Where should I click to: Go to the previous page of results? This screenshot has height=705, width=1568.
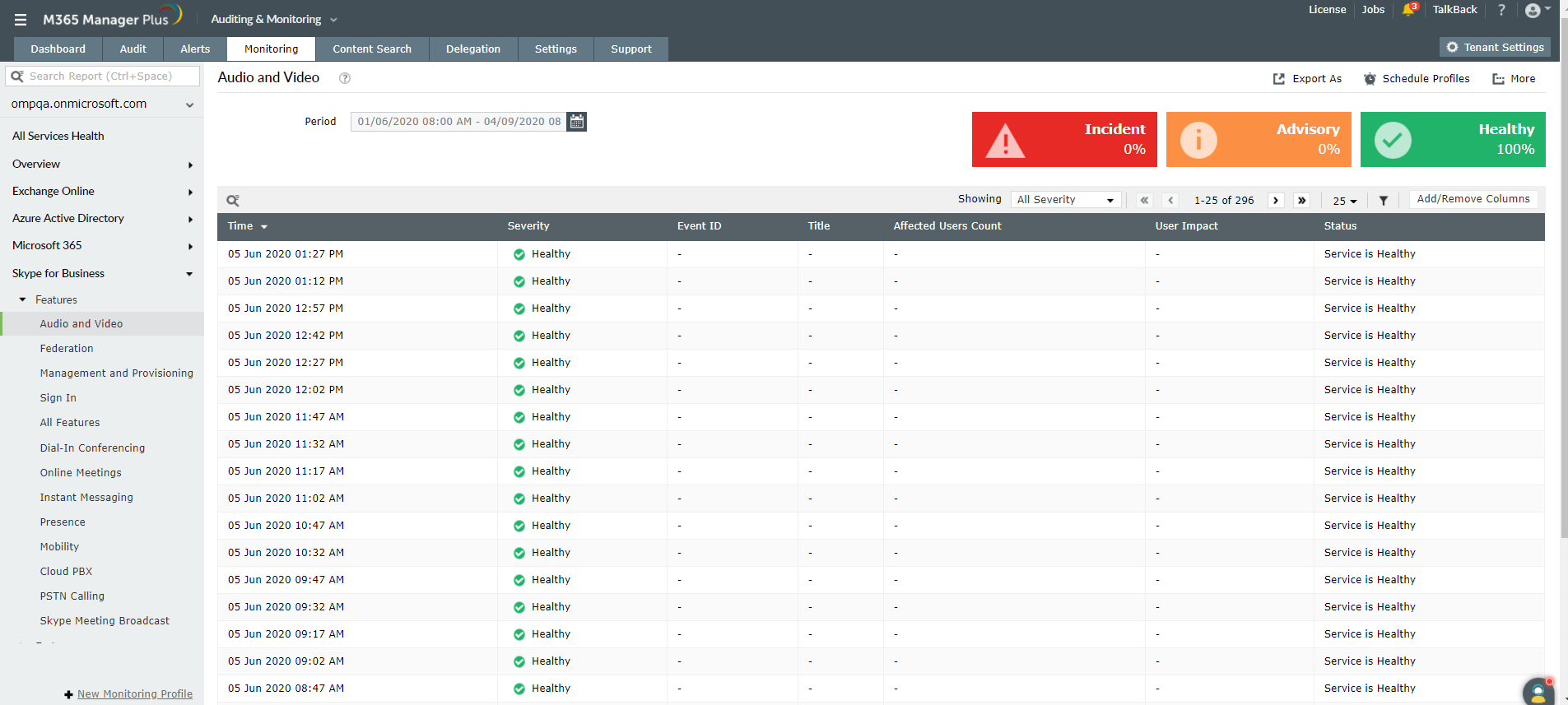tap(1170, 200)
